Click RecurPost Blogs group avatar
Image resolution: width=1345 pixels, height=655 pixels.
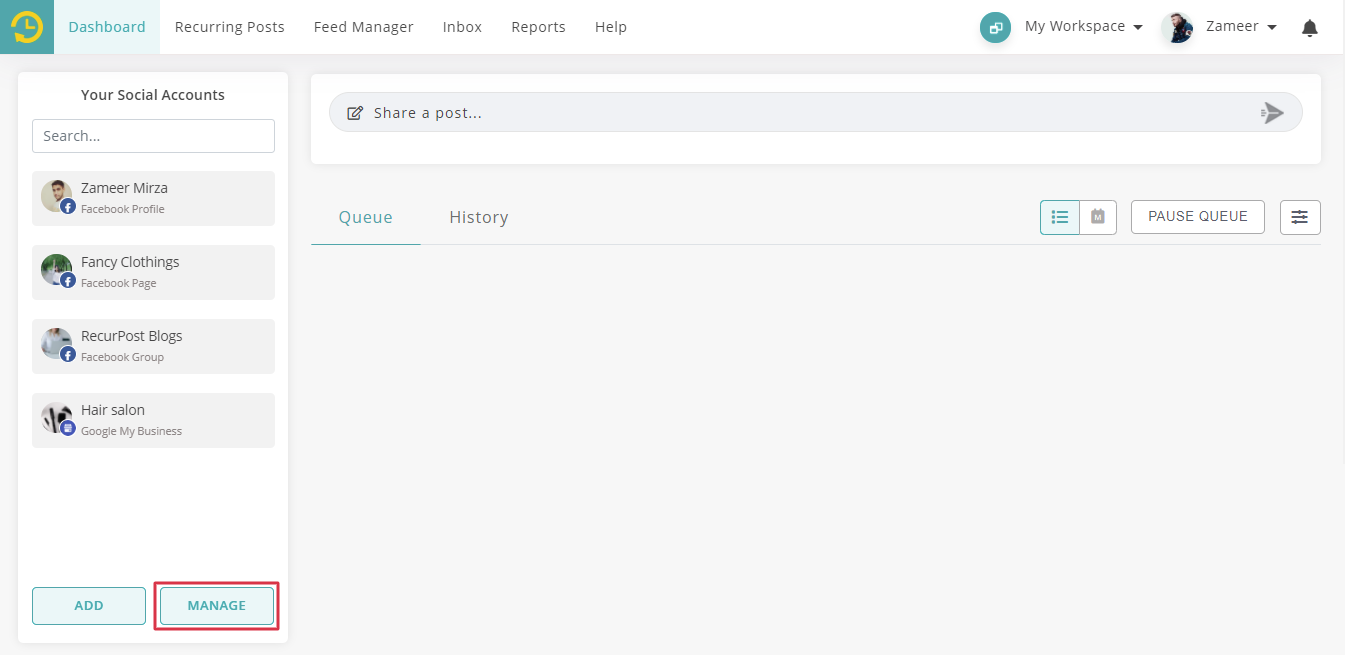click(x=57, y=344)
